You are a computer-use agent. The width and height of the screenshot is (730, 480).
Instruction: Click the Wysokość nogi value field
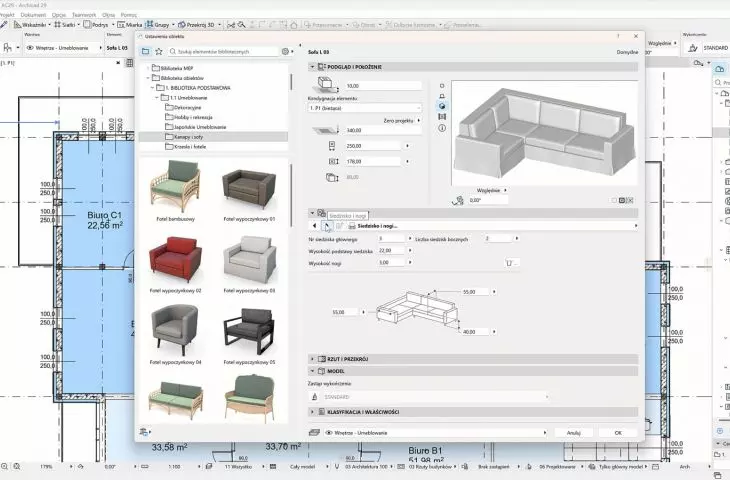point(392,263)
